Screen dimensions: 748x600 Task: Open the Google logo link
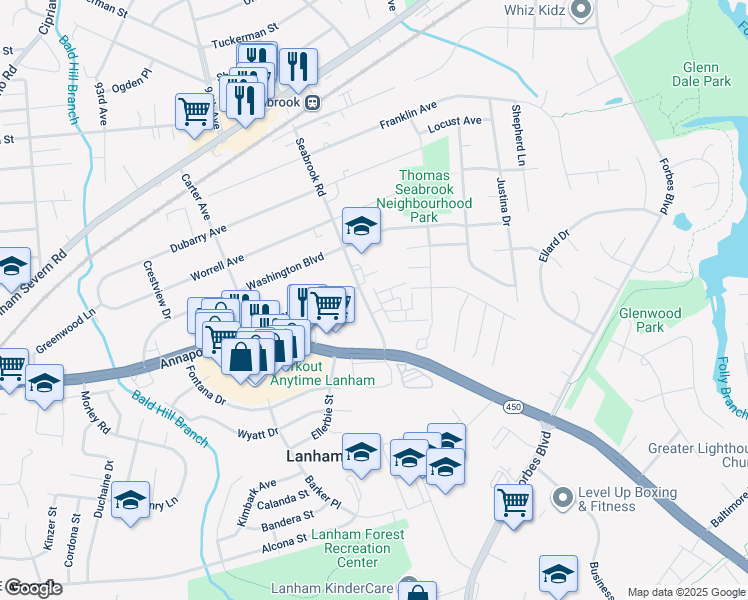point(33,588)
